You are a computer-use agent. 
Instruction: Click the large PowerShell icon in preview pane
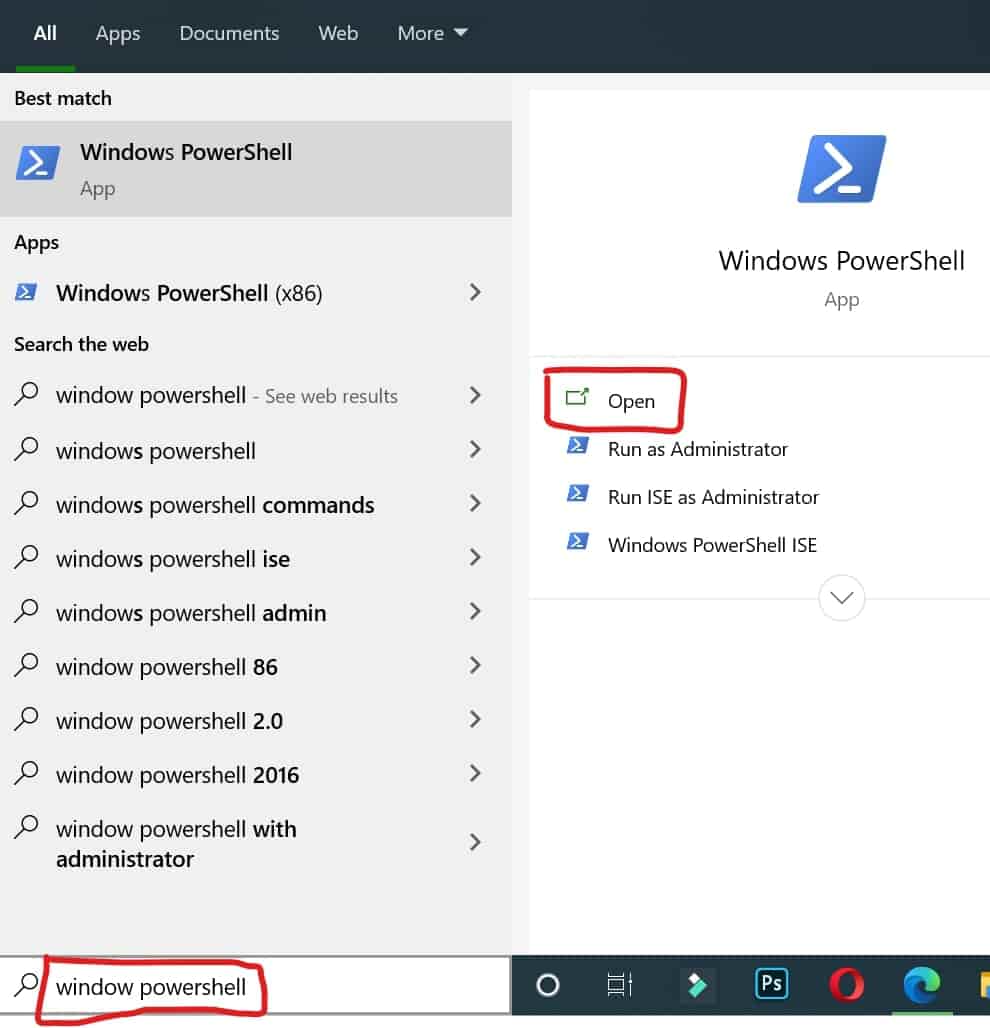842,168
